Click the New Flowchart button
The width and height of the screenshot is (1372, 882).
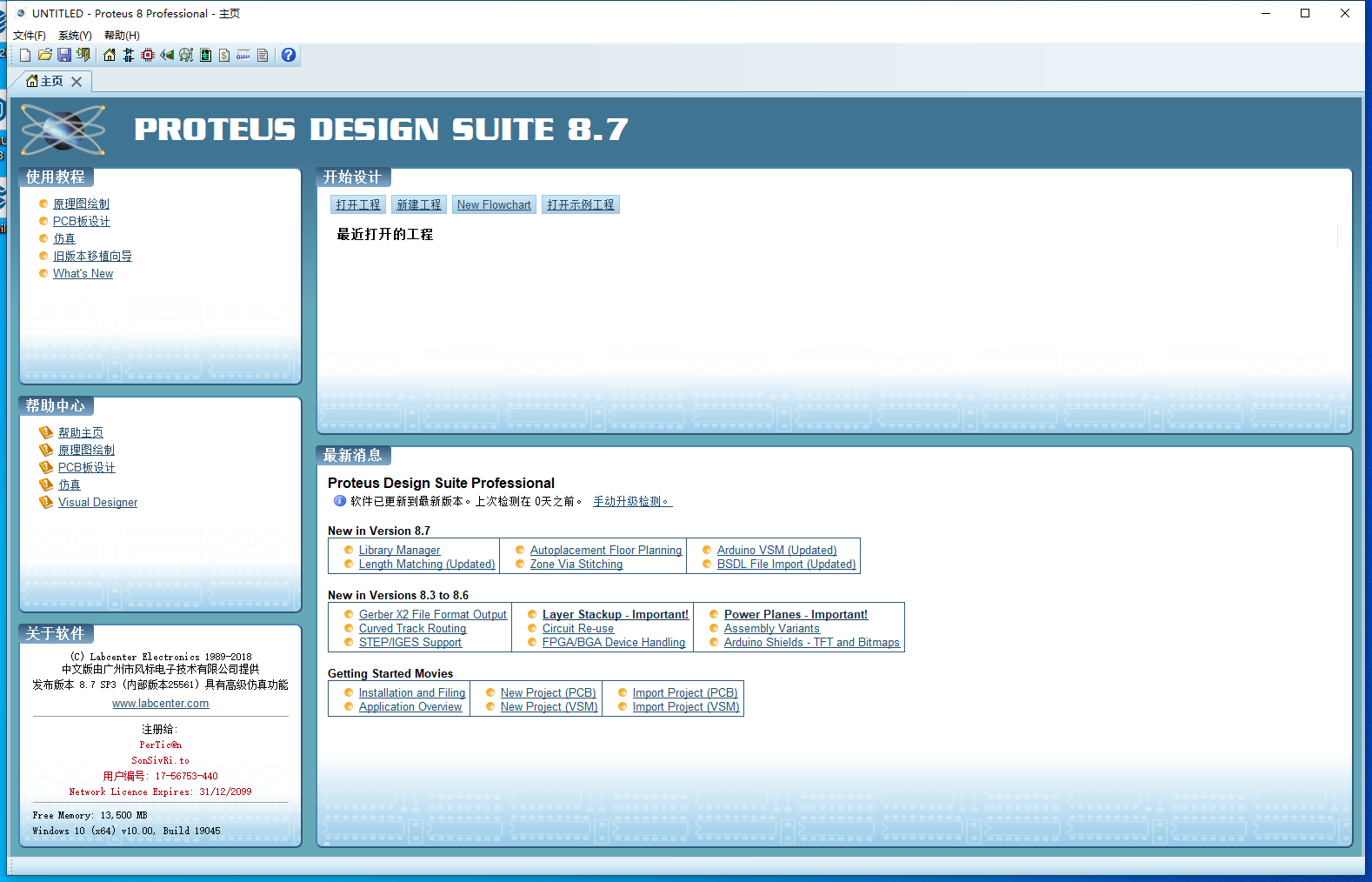click(494, 204)
